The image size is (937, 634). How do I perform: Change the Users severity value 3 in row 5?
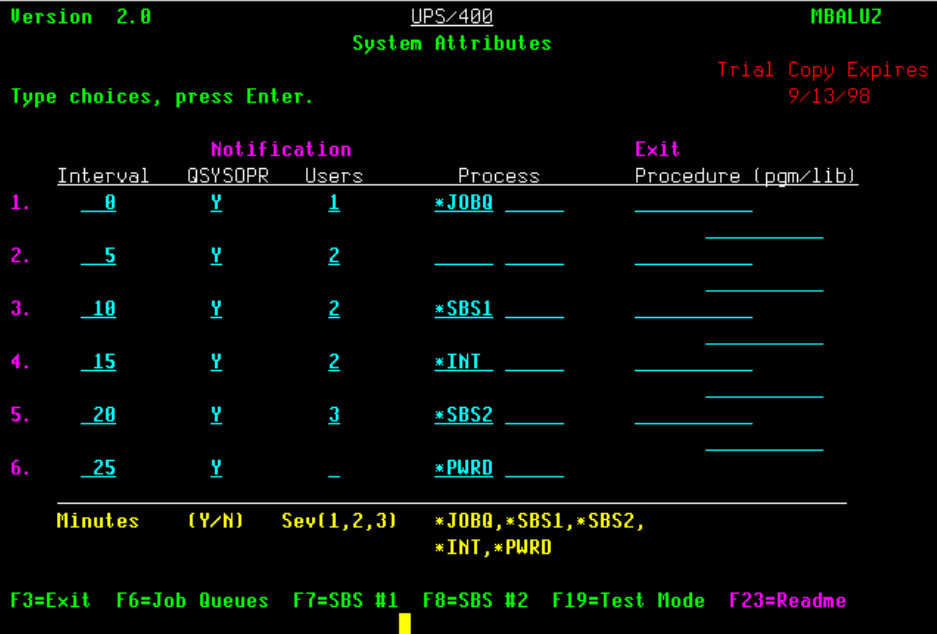[334, 415]
